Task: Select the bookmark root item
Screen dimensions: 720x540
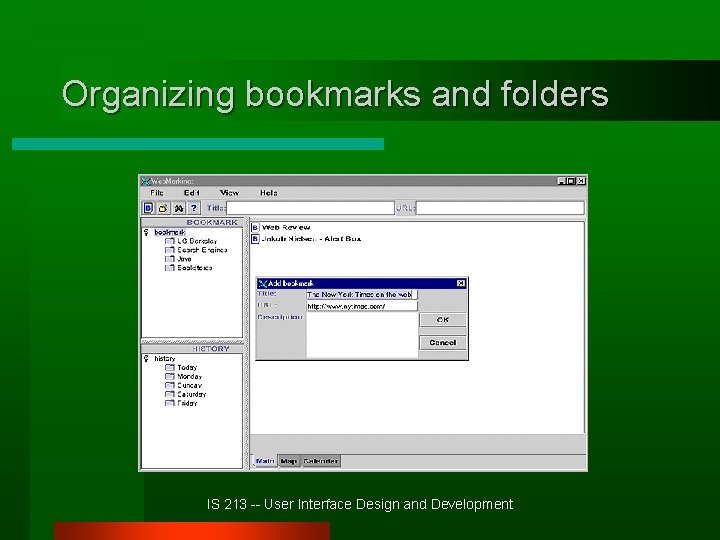Action: (x=170, y=232)
